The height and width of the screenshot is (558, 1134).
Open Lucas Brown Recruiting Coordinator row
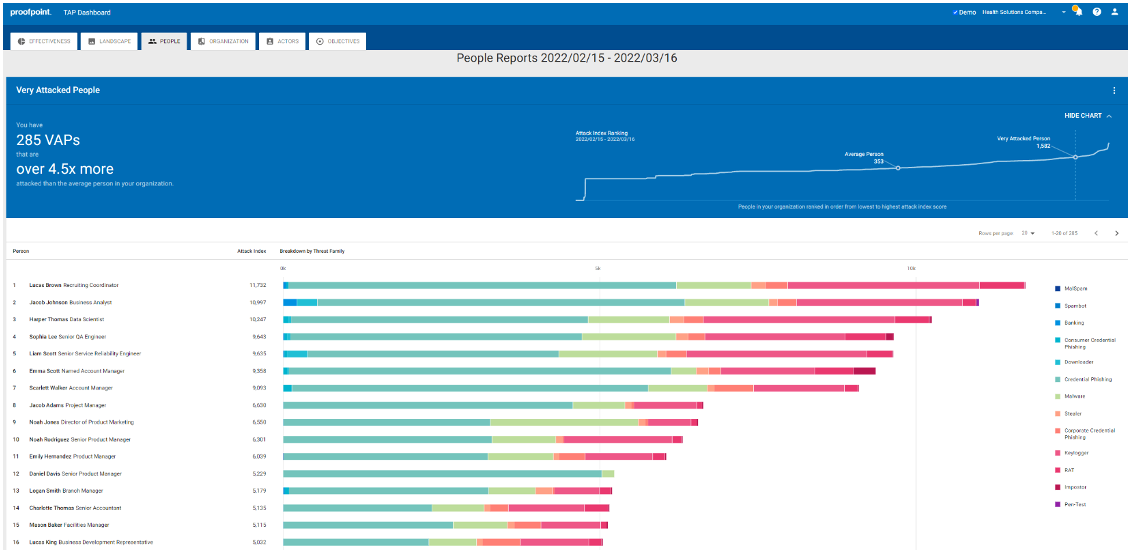(74, 285)
